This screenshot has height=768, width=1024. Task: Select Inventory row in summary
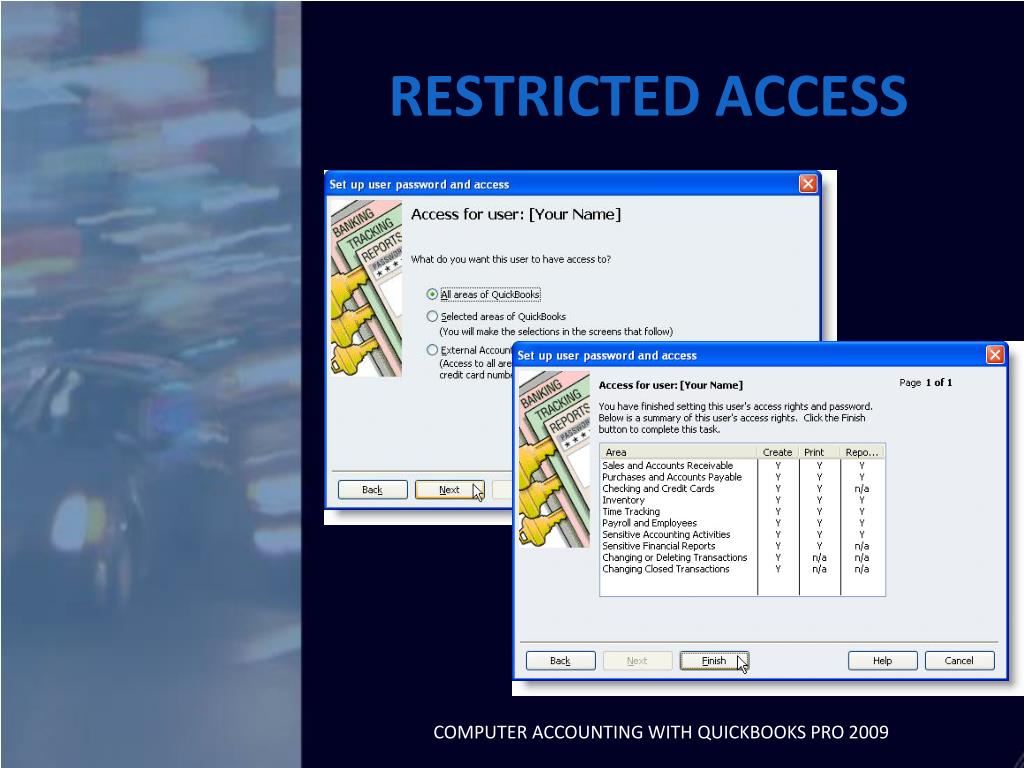(x=743, y=500)
